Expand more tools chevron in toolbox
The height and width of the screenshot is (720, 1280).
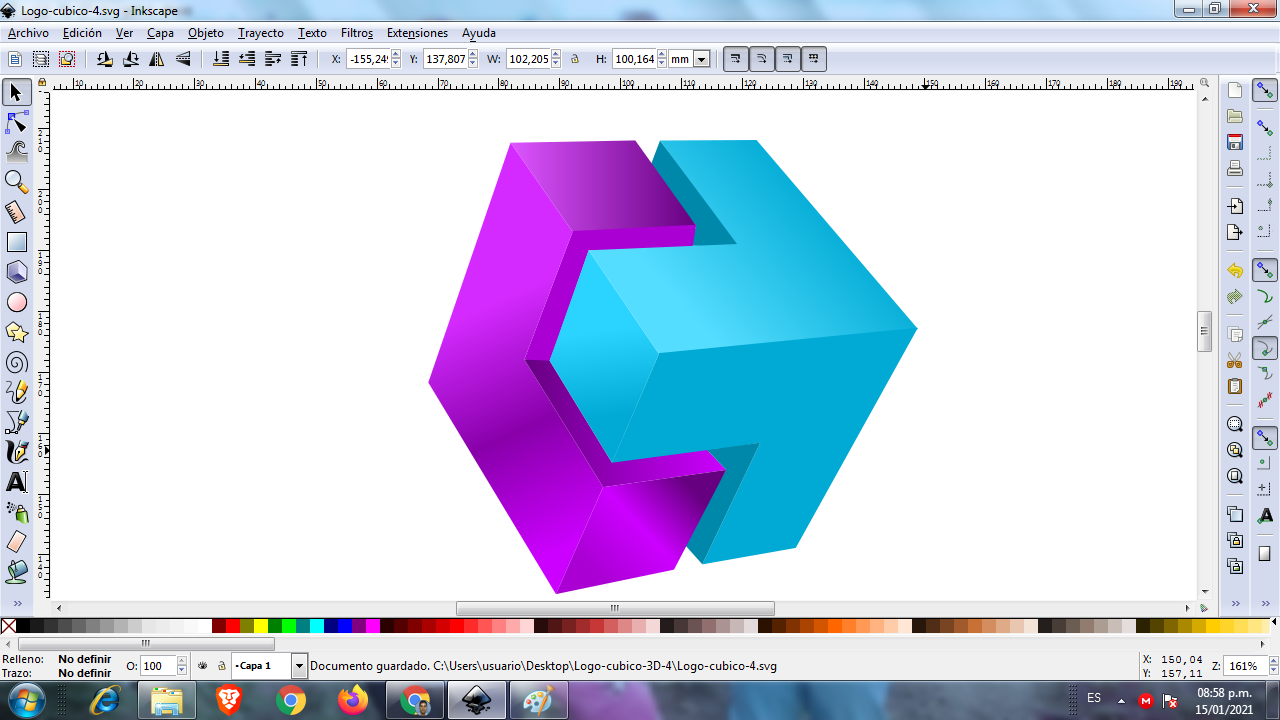tap(16, 604)
